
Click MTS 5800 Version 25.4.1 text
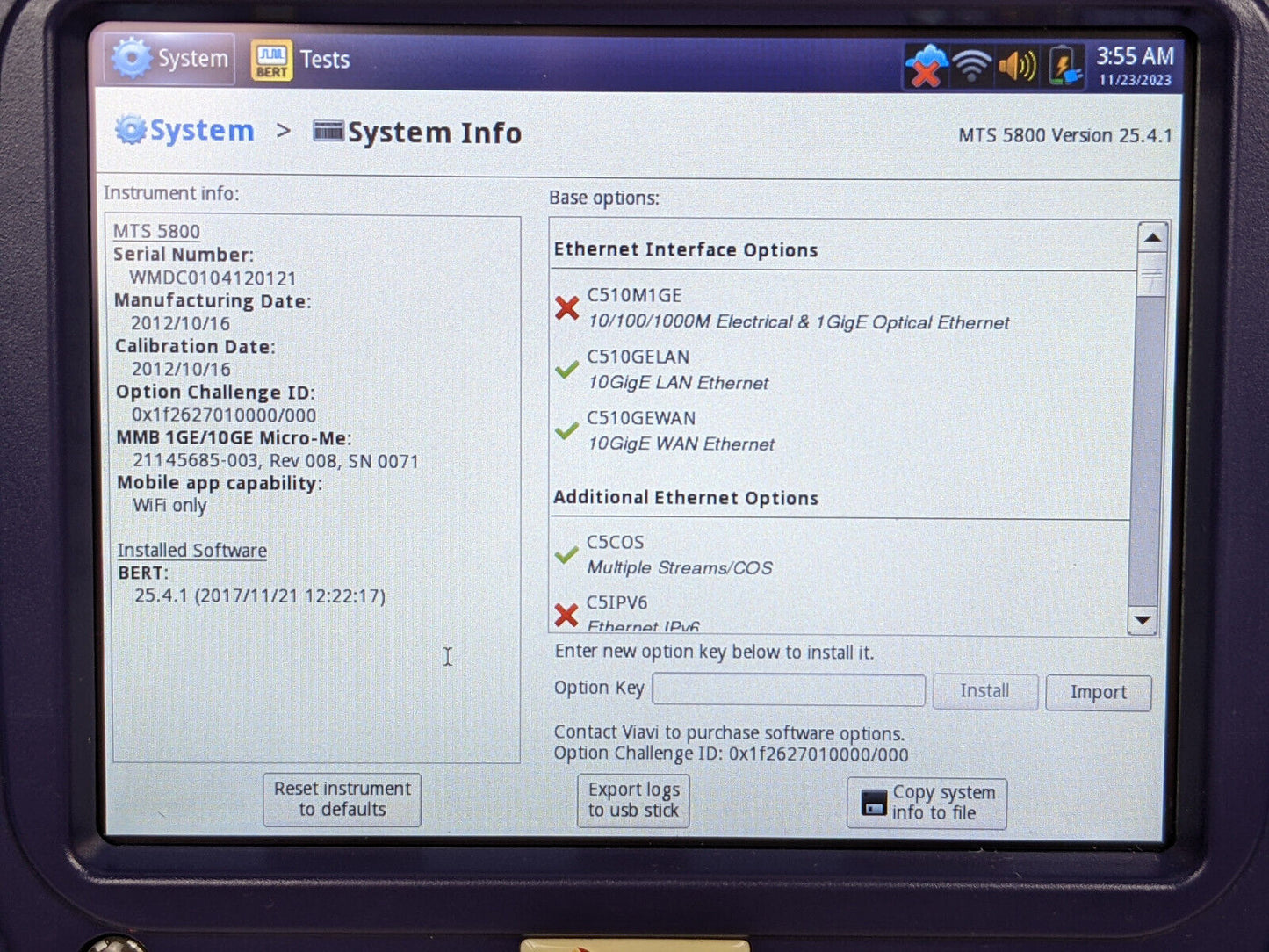[x=1065, y=135]
